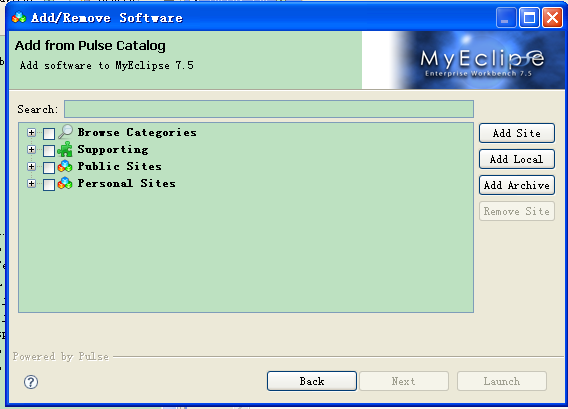Close the Add/Remove Software dialog

point(552,17)
